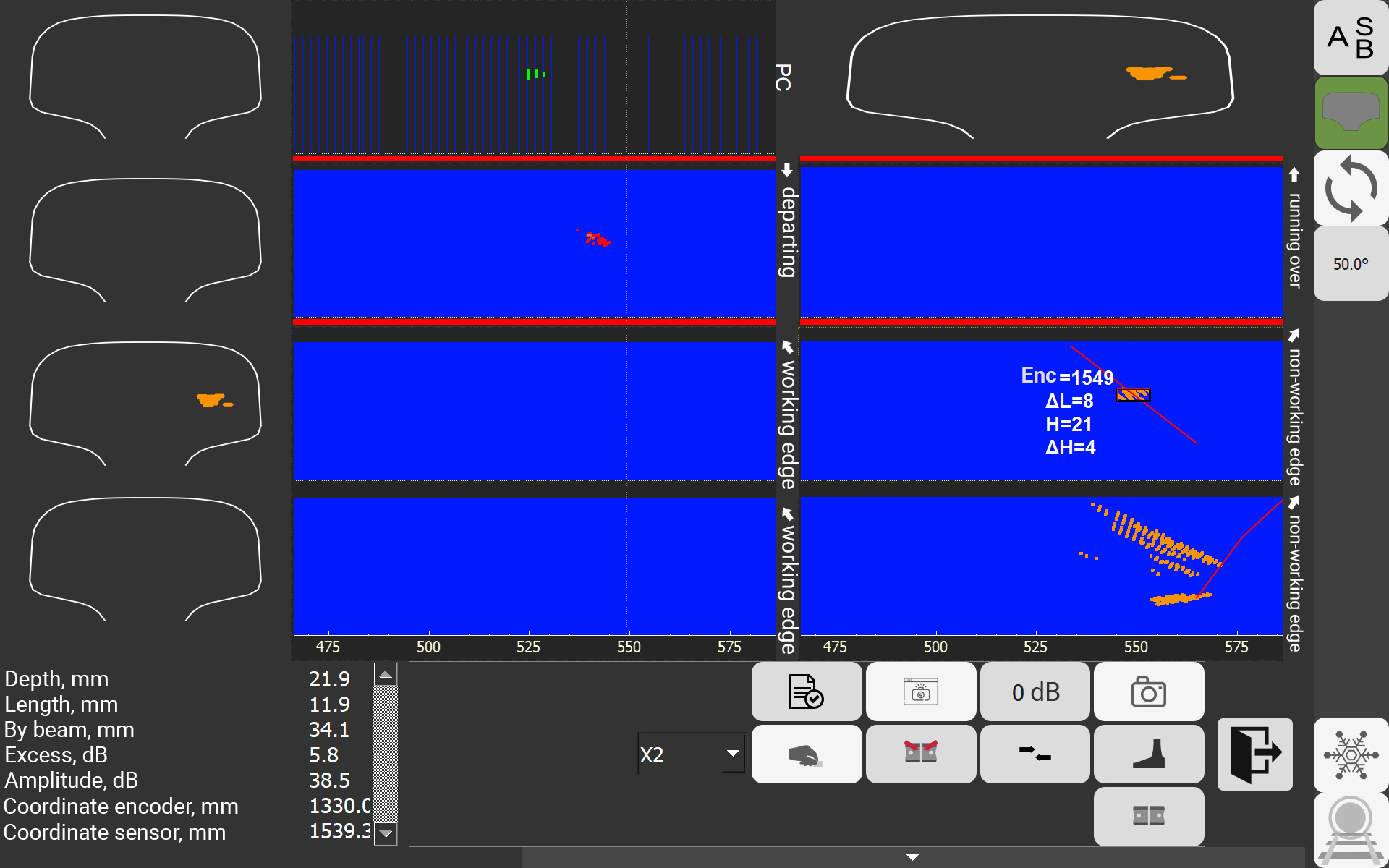Switch to ASB mode tab

click(1350, 38)
